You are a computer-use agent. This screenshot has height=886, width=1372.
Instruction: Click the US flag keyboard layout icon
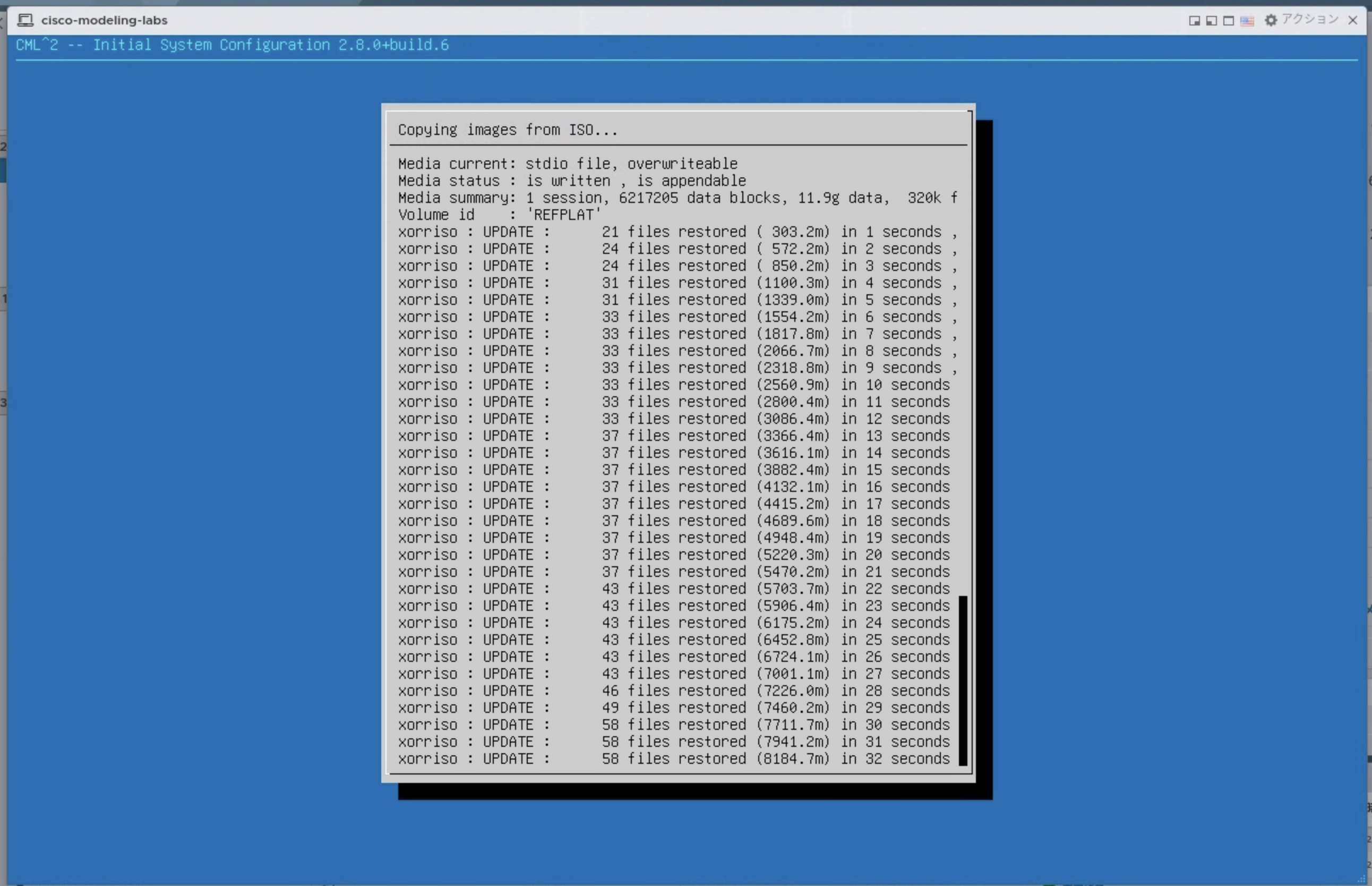click(x=1247, y=21)
